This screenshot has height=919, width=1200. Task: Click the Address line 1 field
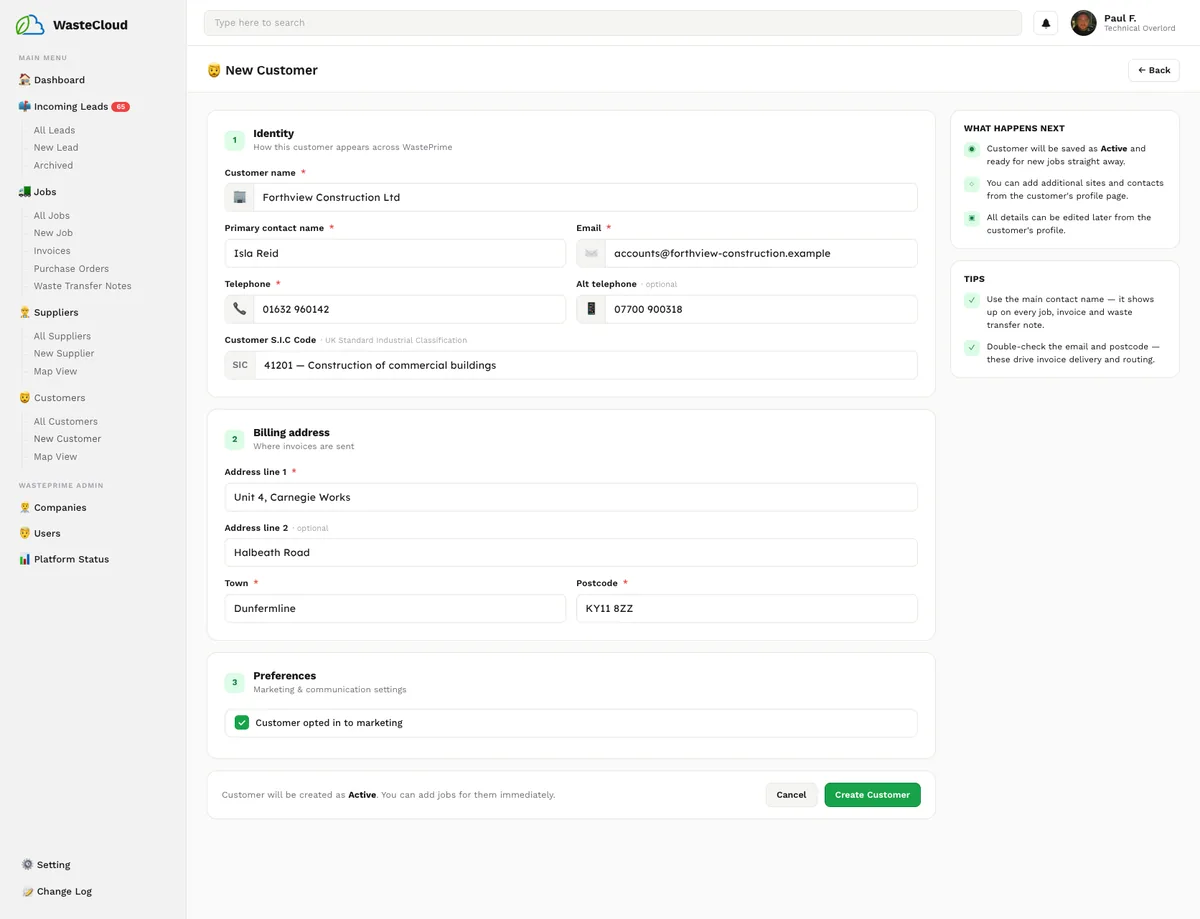571,498
